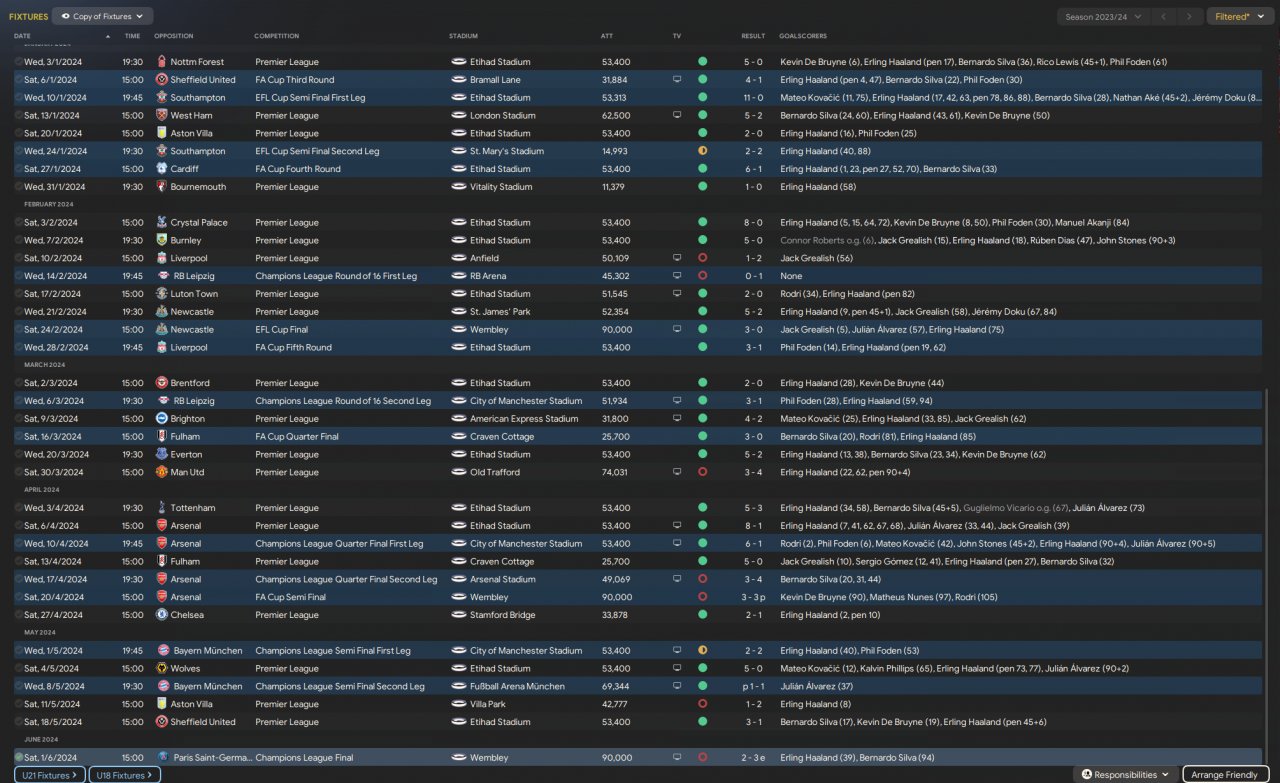Open U18 Fixtures
This screenshot has height=783, width=1280.
point(125,775)
